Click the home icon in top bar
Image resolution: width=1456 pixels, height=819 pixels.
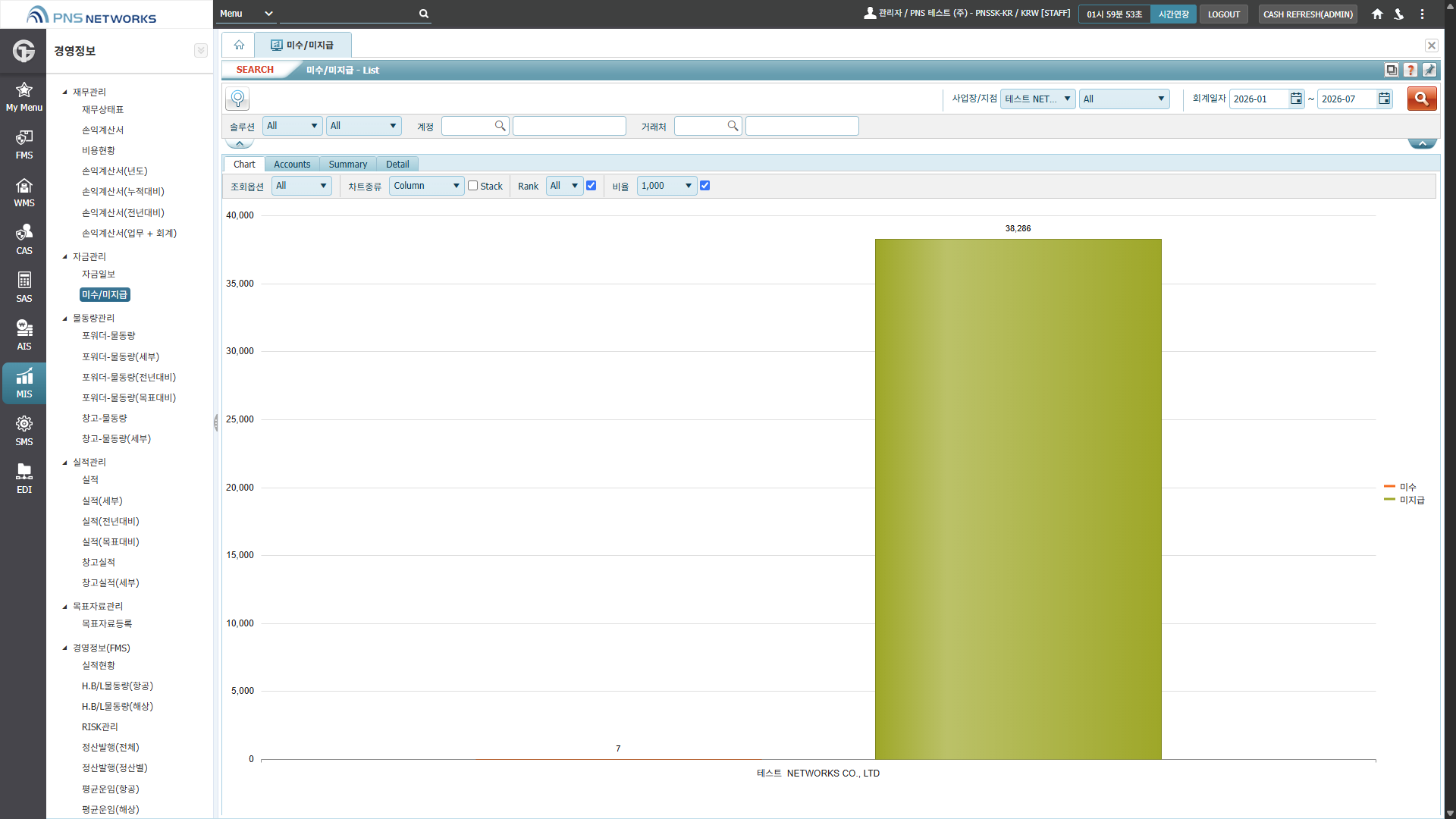pyautogui.click(x=1377, y=14)
